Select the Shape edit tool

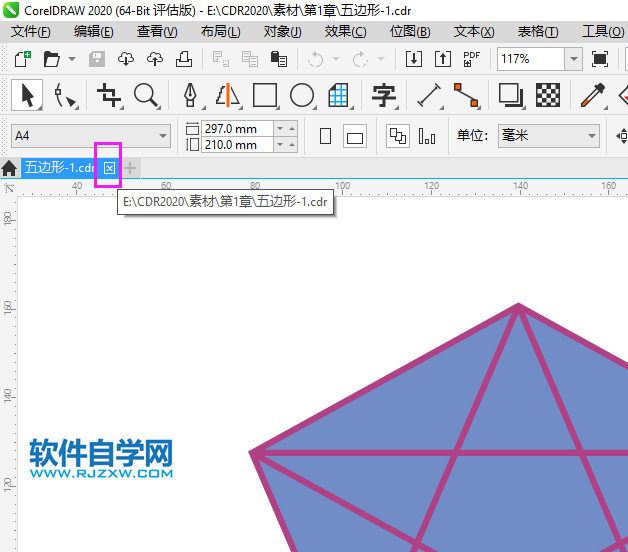click(66, 95)
